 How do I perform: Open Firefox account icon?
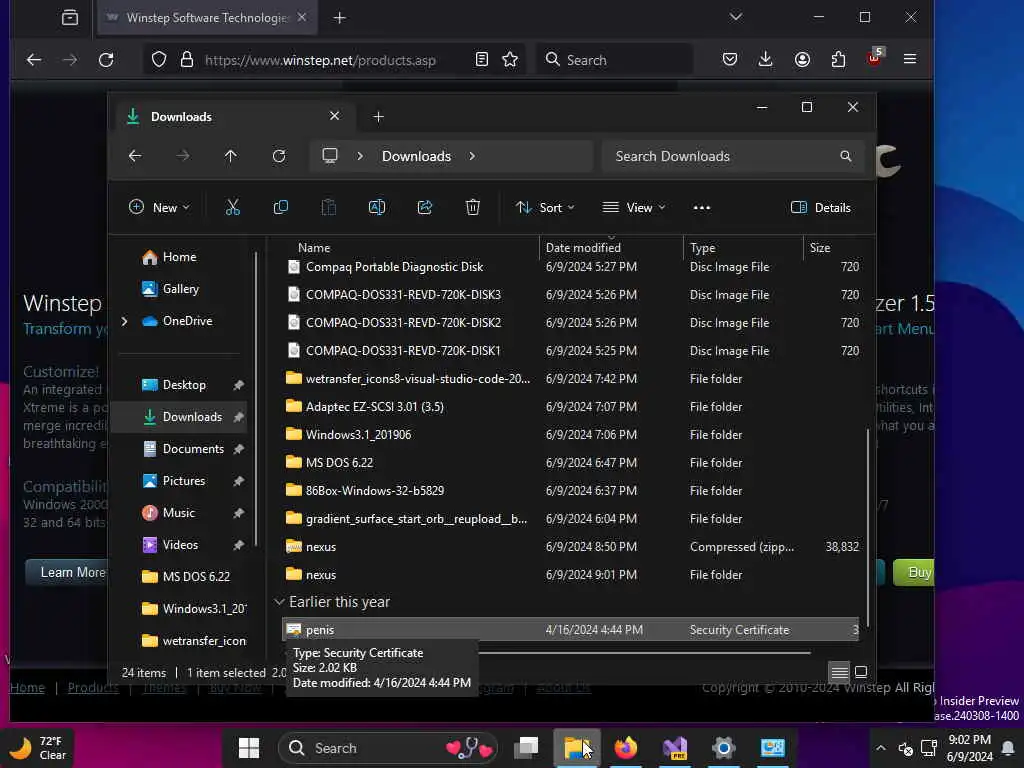(803, 60)
